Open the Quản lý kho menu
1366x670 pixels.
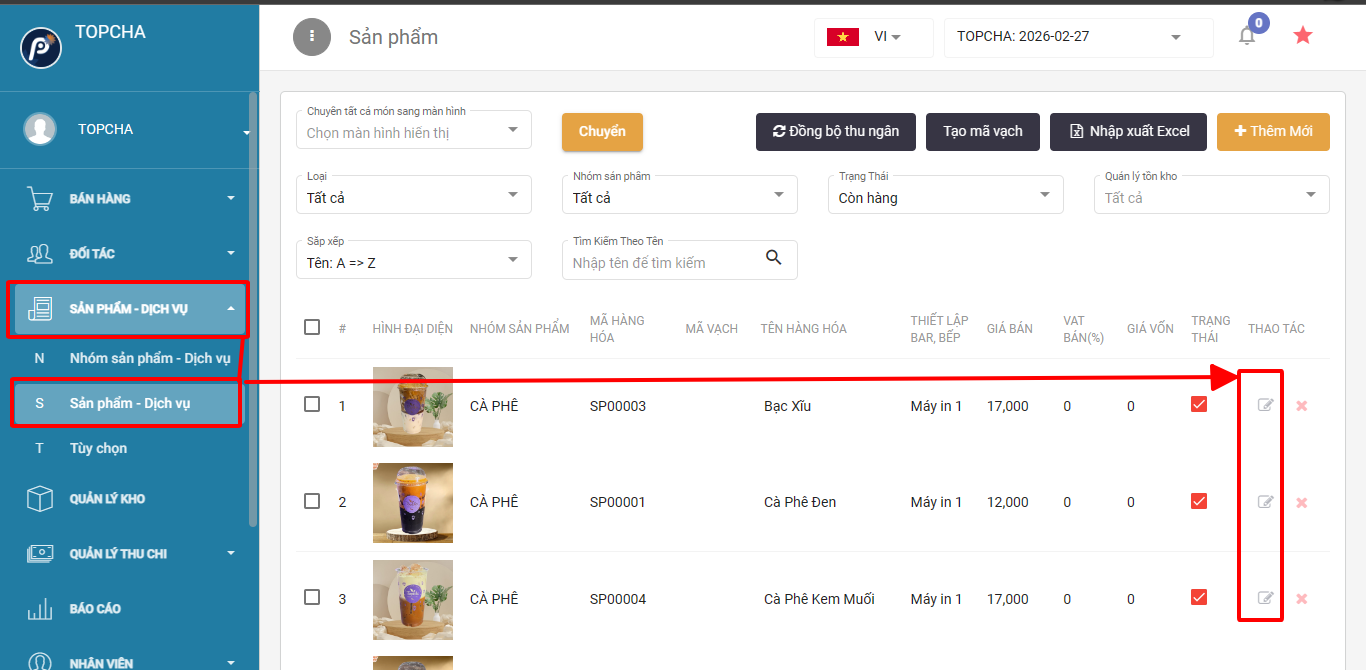(x=107, y=499)
